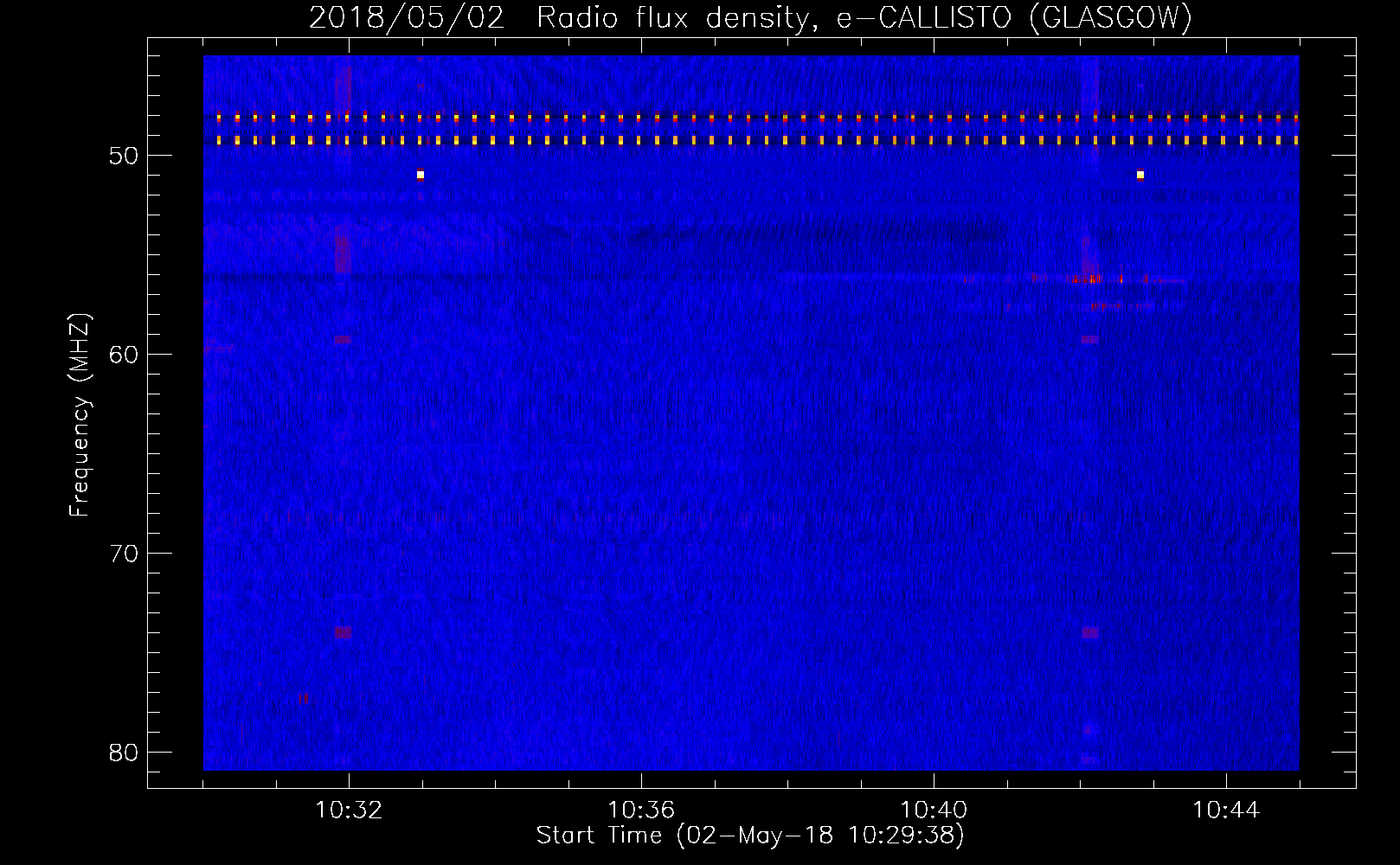This screenshot has height=865, width=1400.
Task: Click the '70' frequency tick label
Action: tap(125, 554)
